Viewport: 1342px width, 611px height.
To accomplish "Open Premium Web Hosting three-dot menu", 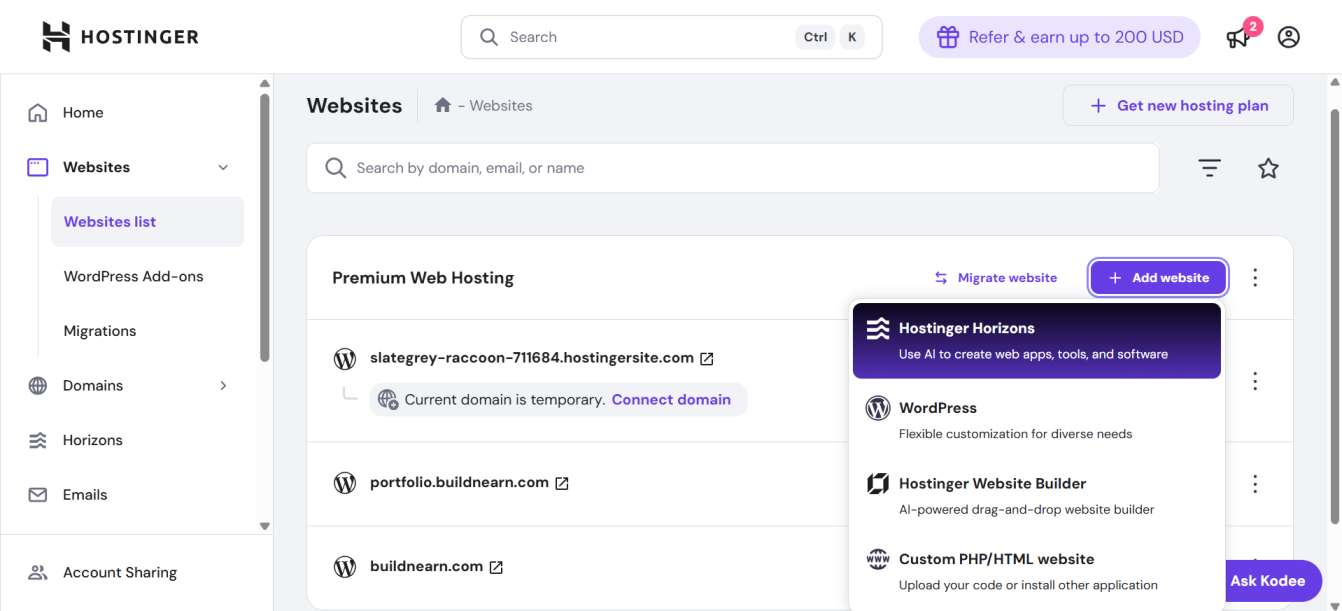I will pos(1255,278).
